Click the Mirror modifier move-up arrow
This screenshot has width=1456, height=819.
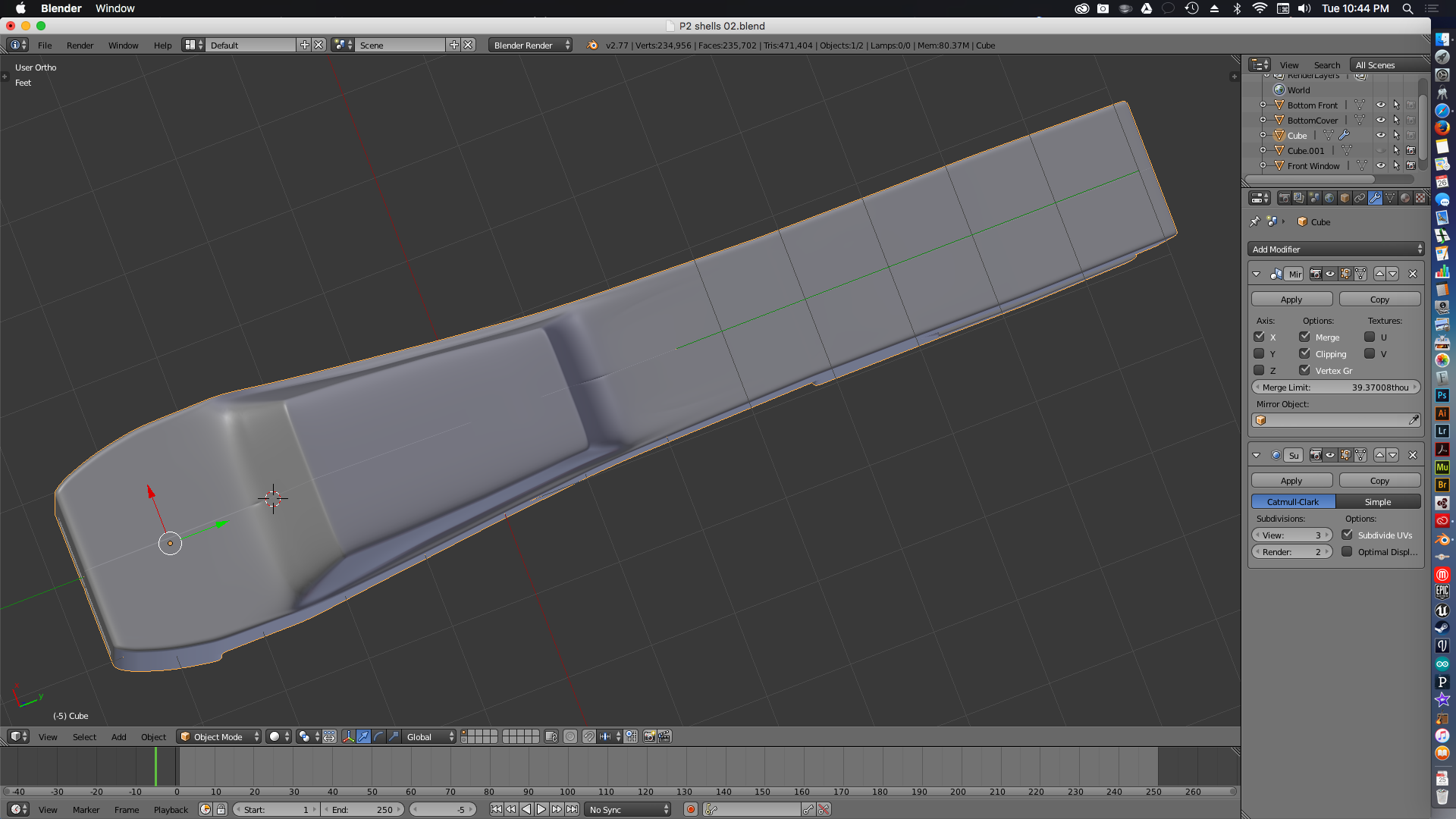[x=1379, y=274]
